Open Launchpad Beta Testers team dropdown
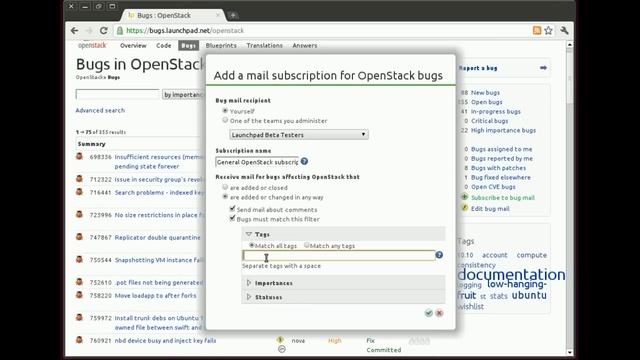This screenshot has height=360, width=640. [x=299, y=135]
